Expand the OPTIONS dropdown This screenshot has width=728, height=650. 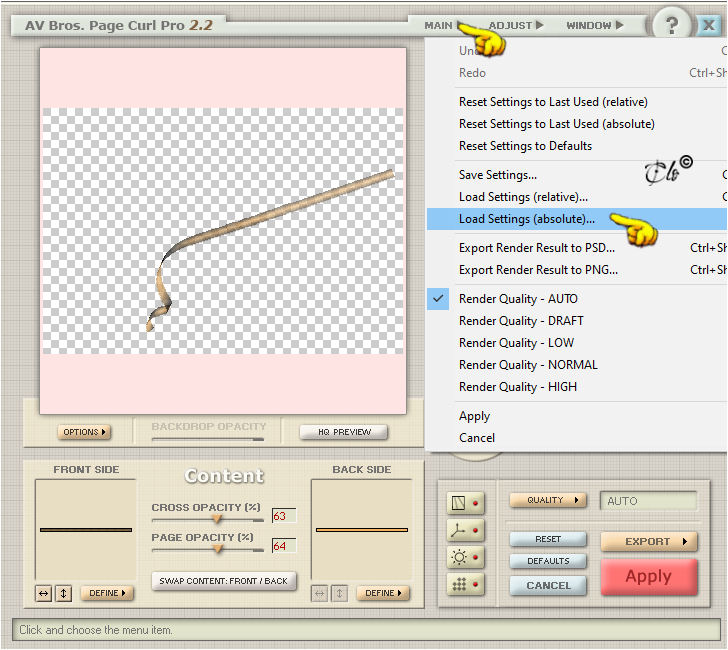(84, 432)
